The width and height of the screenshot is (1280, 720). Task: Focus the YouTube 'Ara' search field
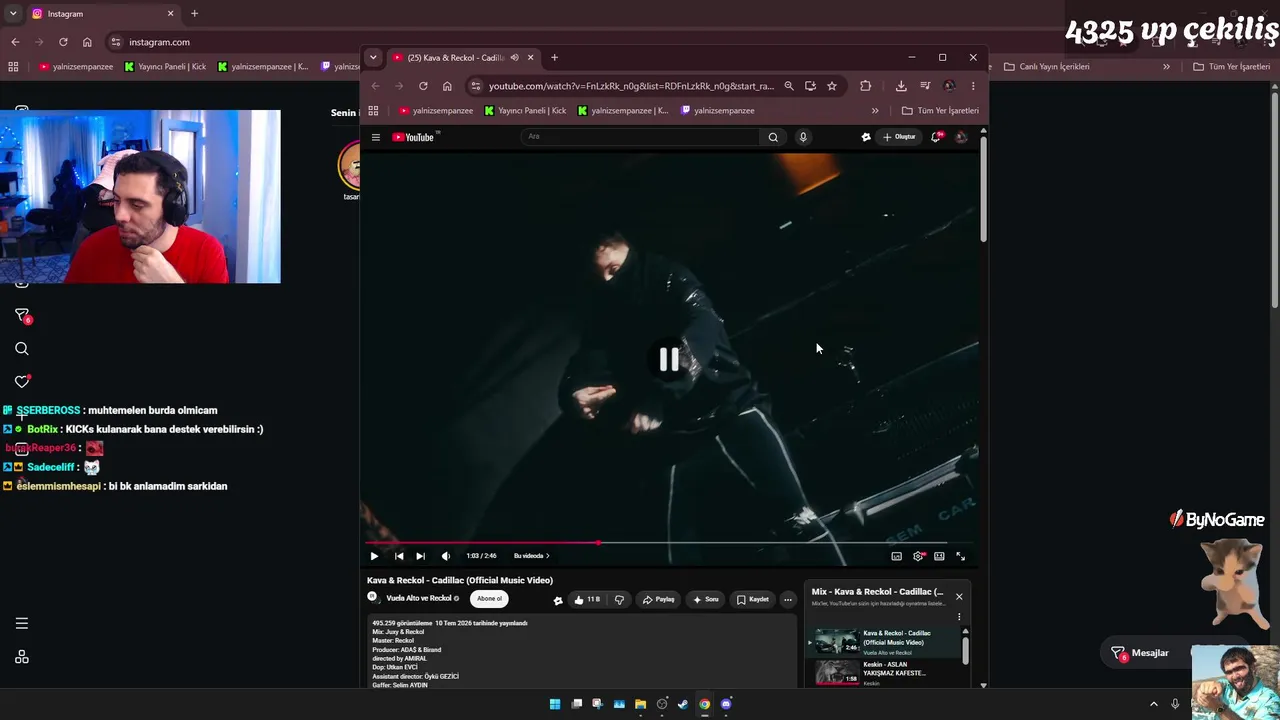click(640, 137)
